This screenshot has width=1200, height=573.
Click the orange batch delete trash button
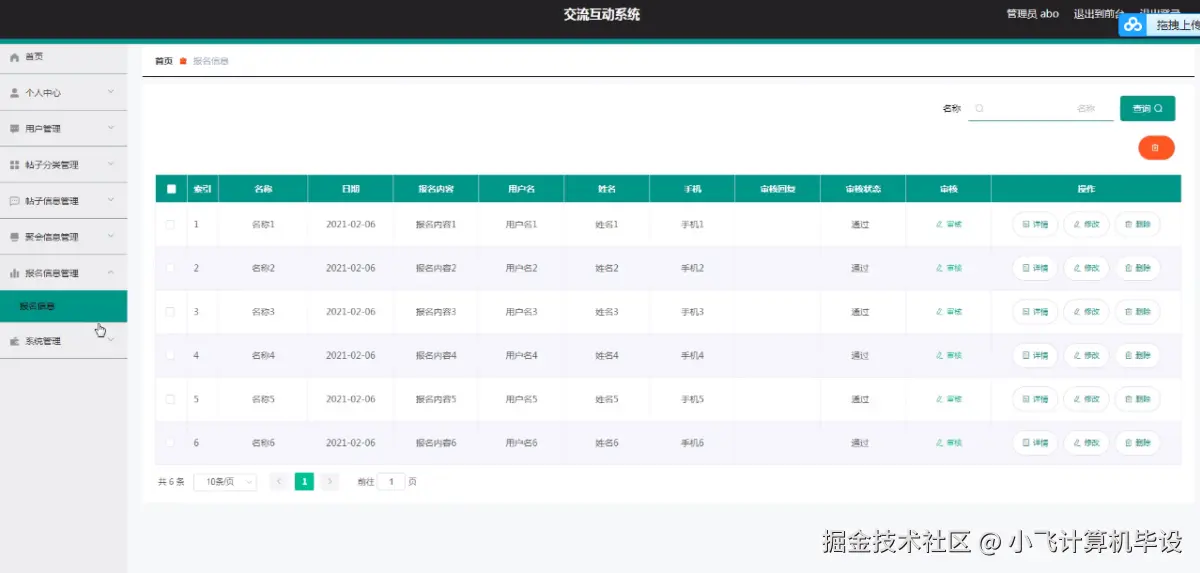[x=1156, y=147]
